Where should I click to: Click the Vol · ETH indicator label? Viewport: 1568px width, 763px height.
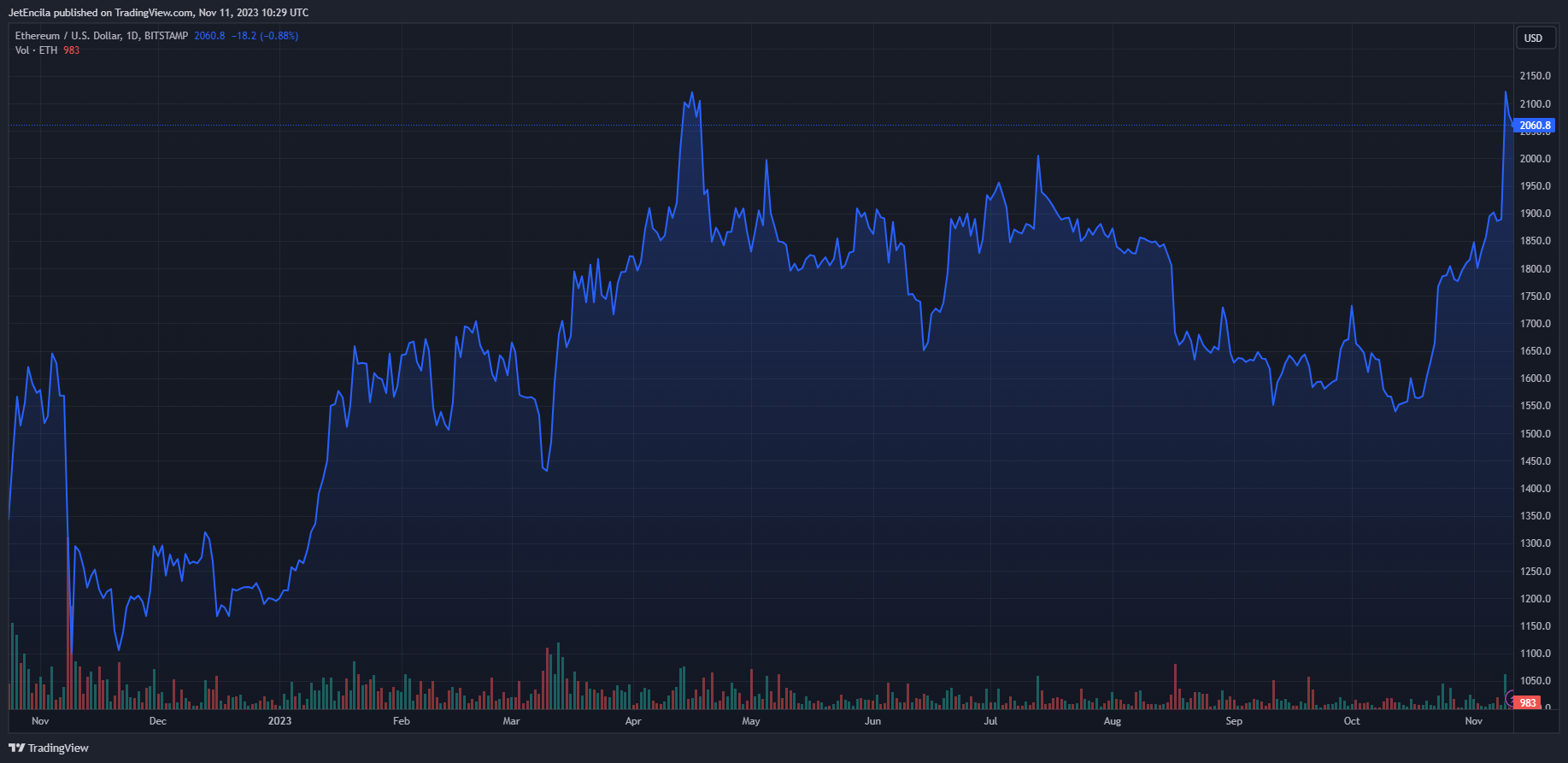coord(36,50)
